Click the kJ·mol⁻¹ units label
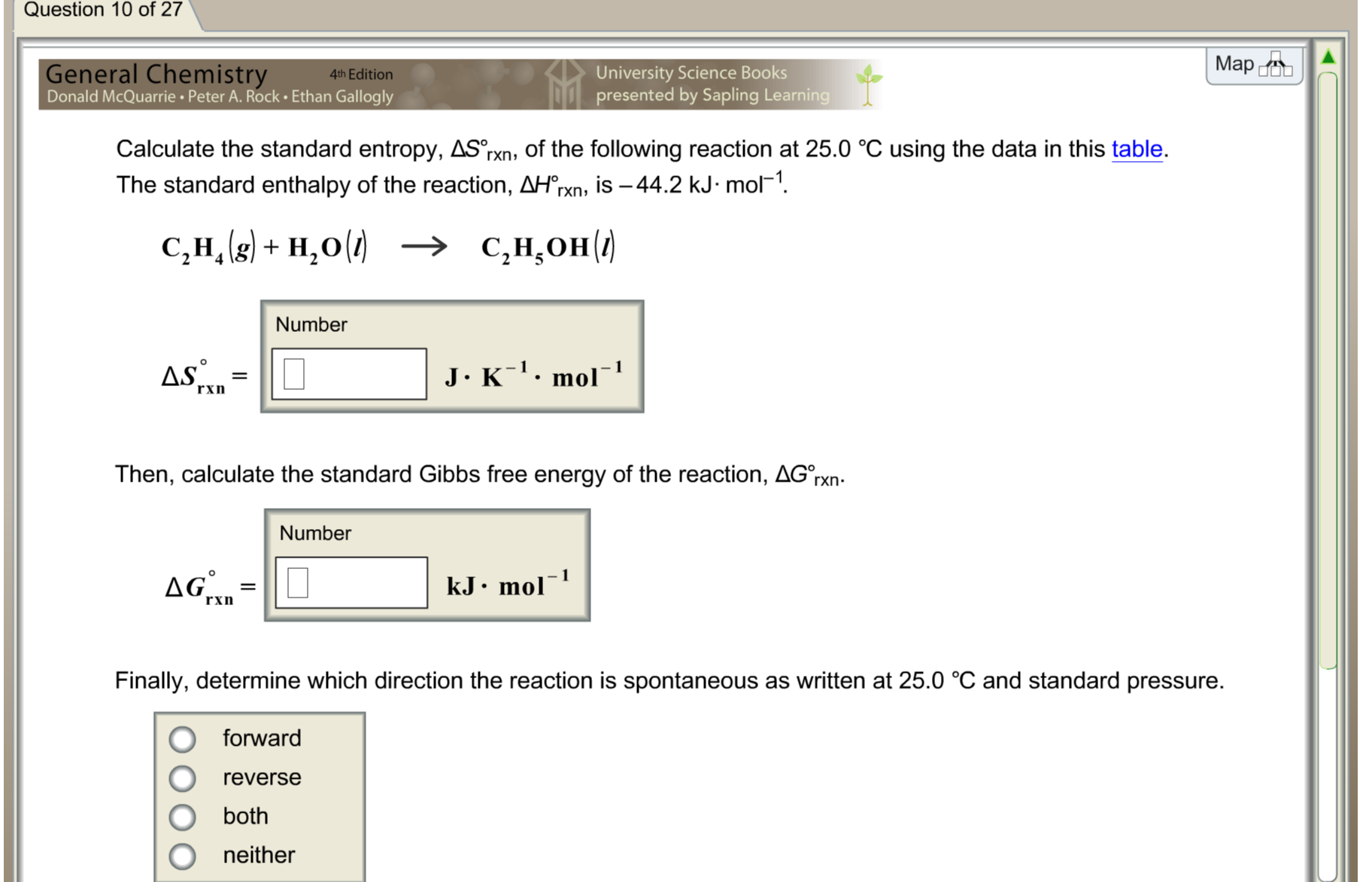Image resolution: width=1372 pixels, height=882 pixels. [508, 583]
